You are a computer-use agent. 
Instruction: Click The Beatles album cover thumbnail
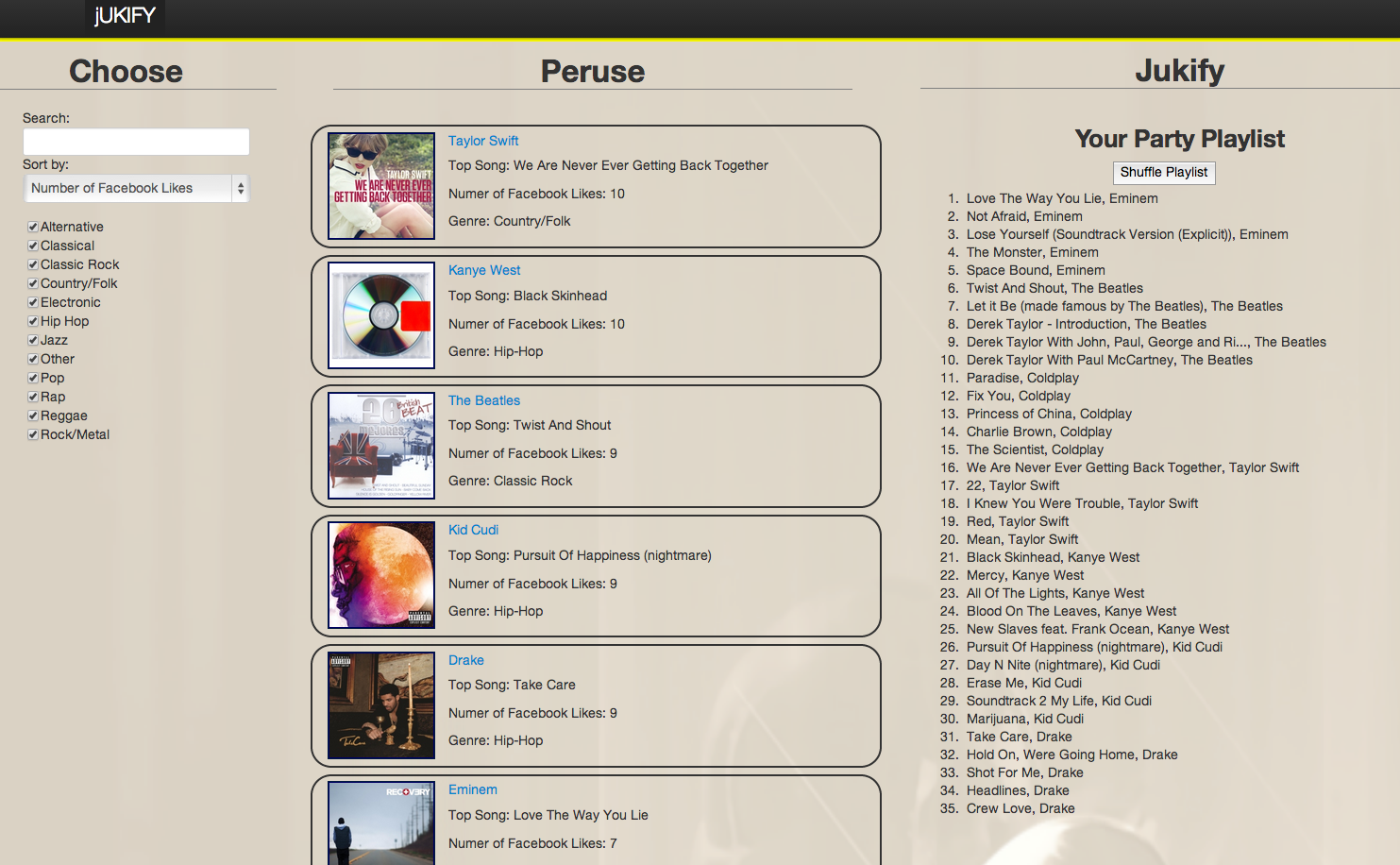(381, 446)
